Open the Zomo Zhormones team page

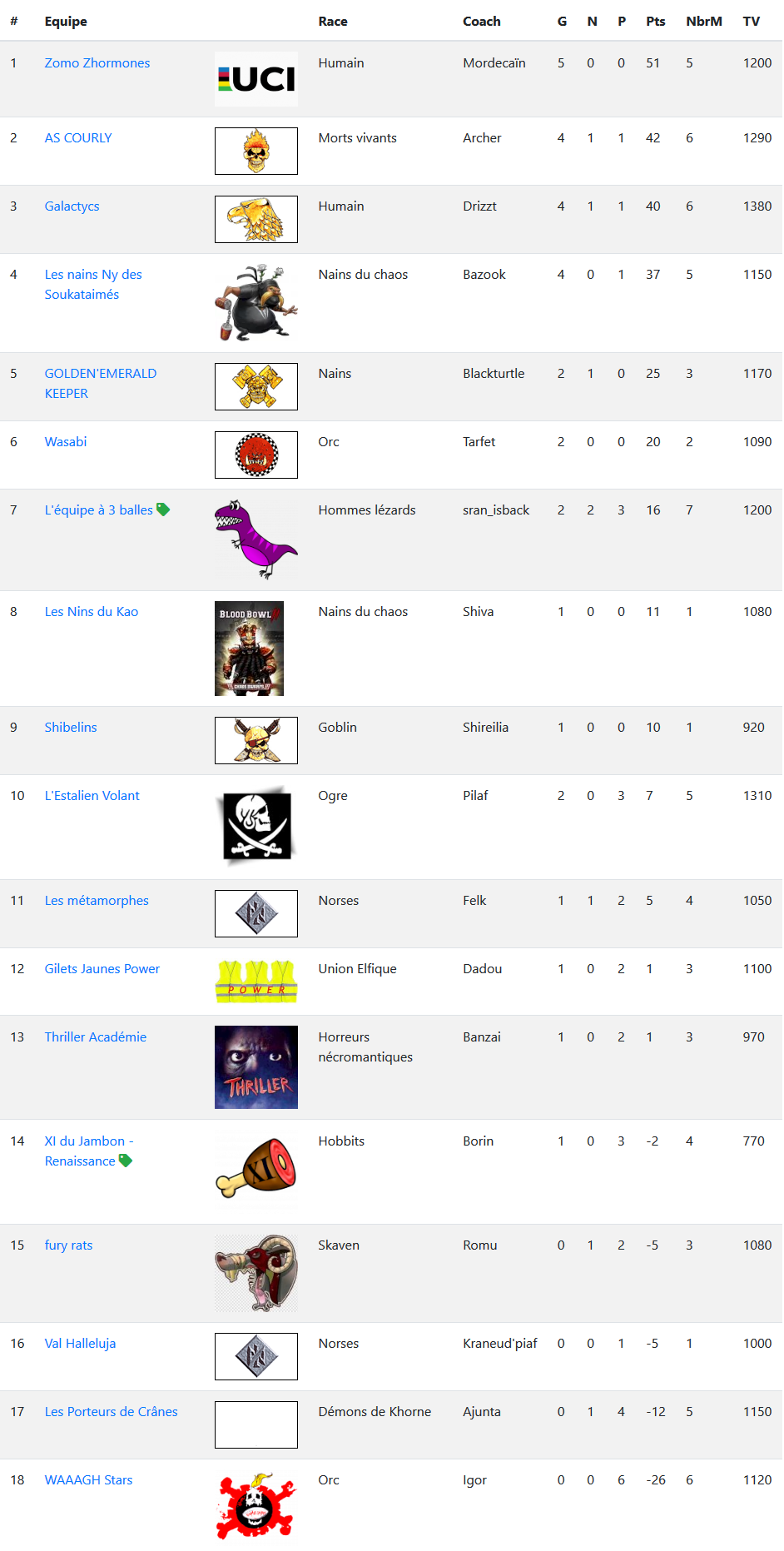tap(97, 63)
